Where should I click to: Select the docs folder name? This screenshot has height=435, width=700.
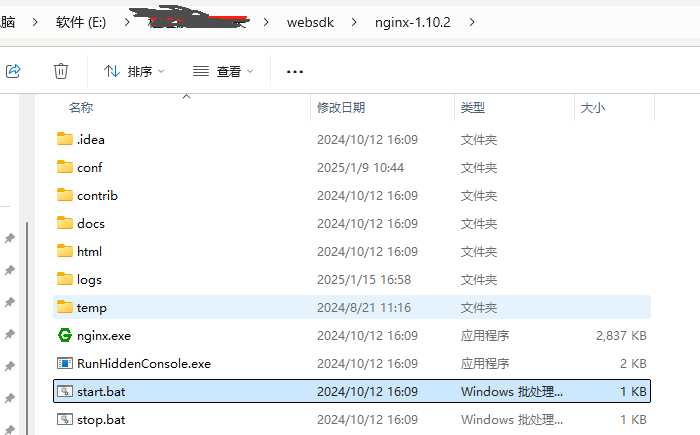[91, 224]
